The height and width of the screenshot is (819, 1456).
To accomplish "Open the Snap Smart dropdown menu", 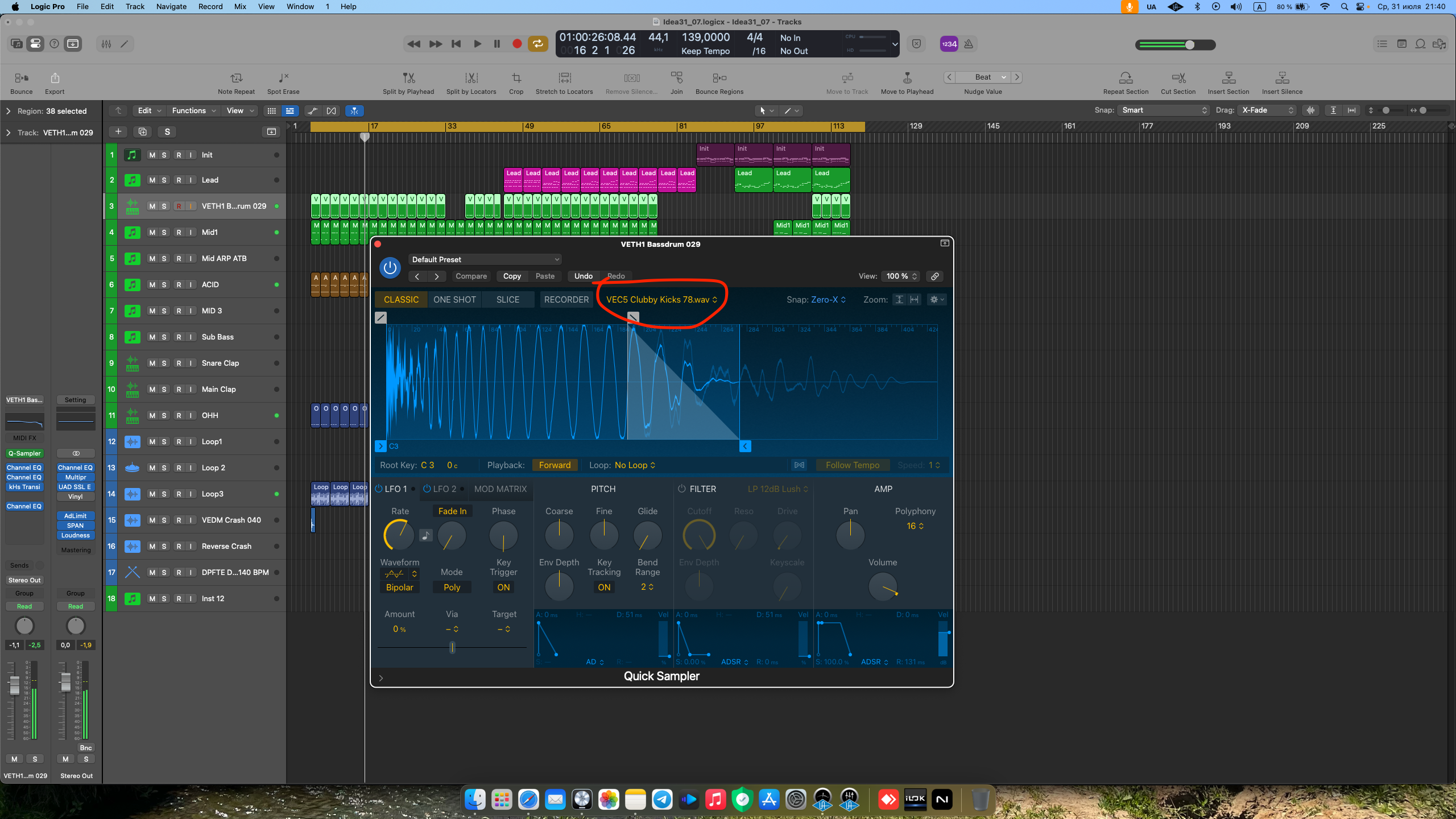I will pyautogui.click(x=1163, y=110).
